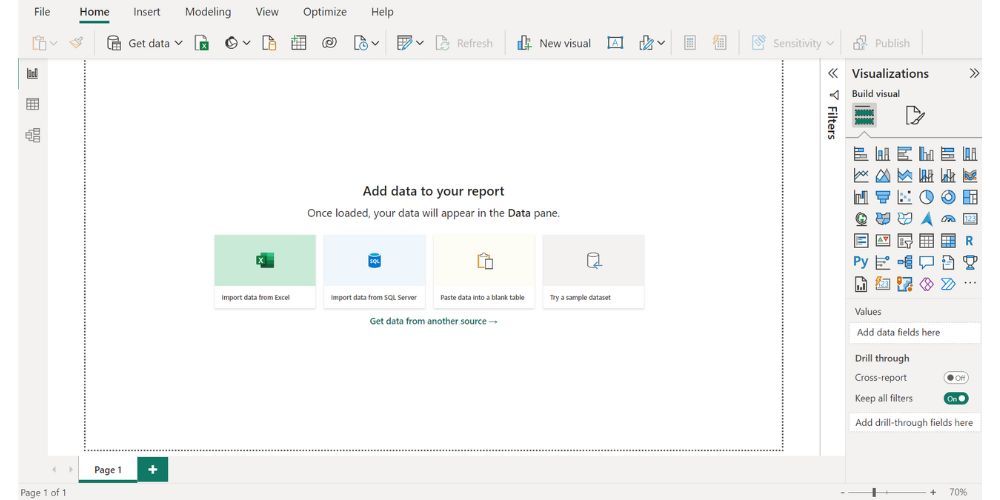Click the New visual button

[554, 44]
